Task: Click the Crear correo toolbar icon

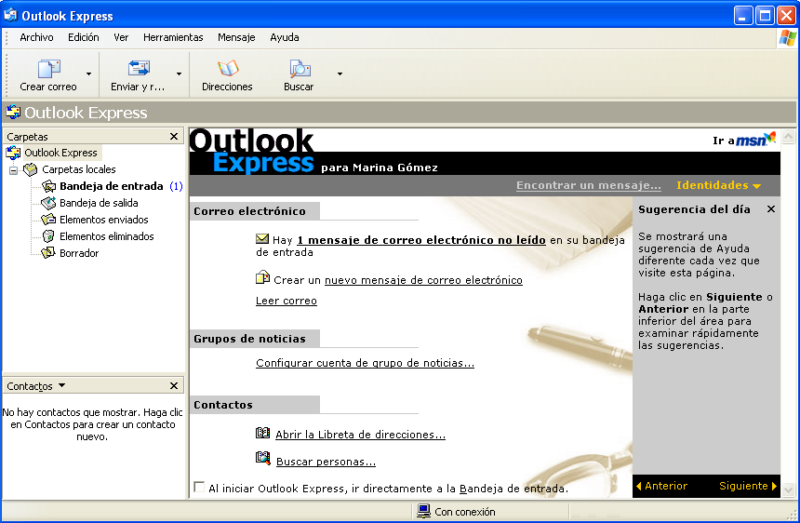Action: [49, 68]
